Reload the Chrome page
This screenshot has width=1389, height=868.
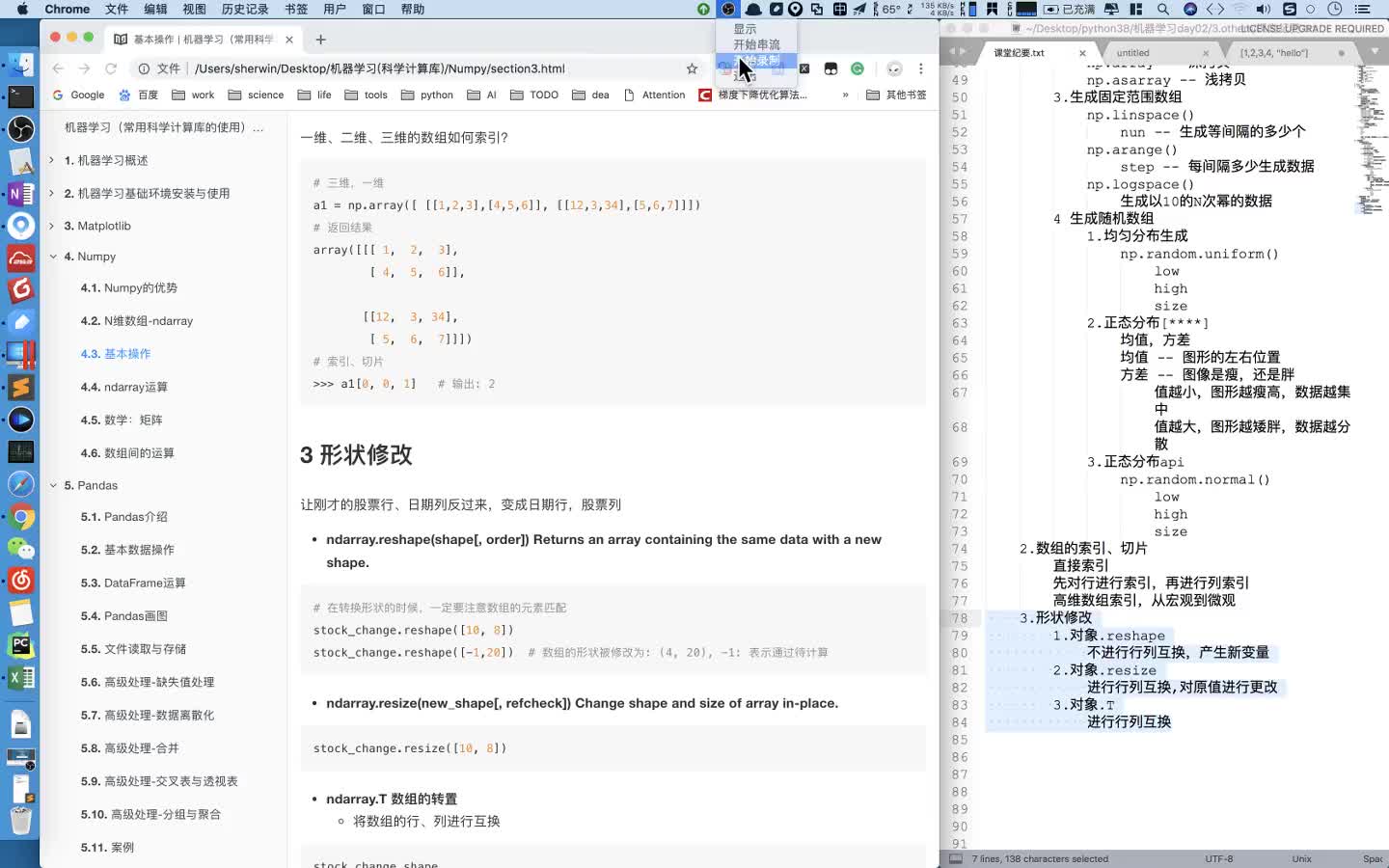click(x=111, y=68)
